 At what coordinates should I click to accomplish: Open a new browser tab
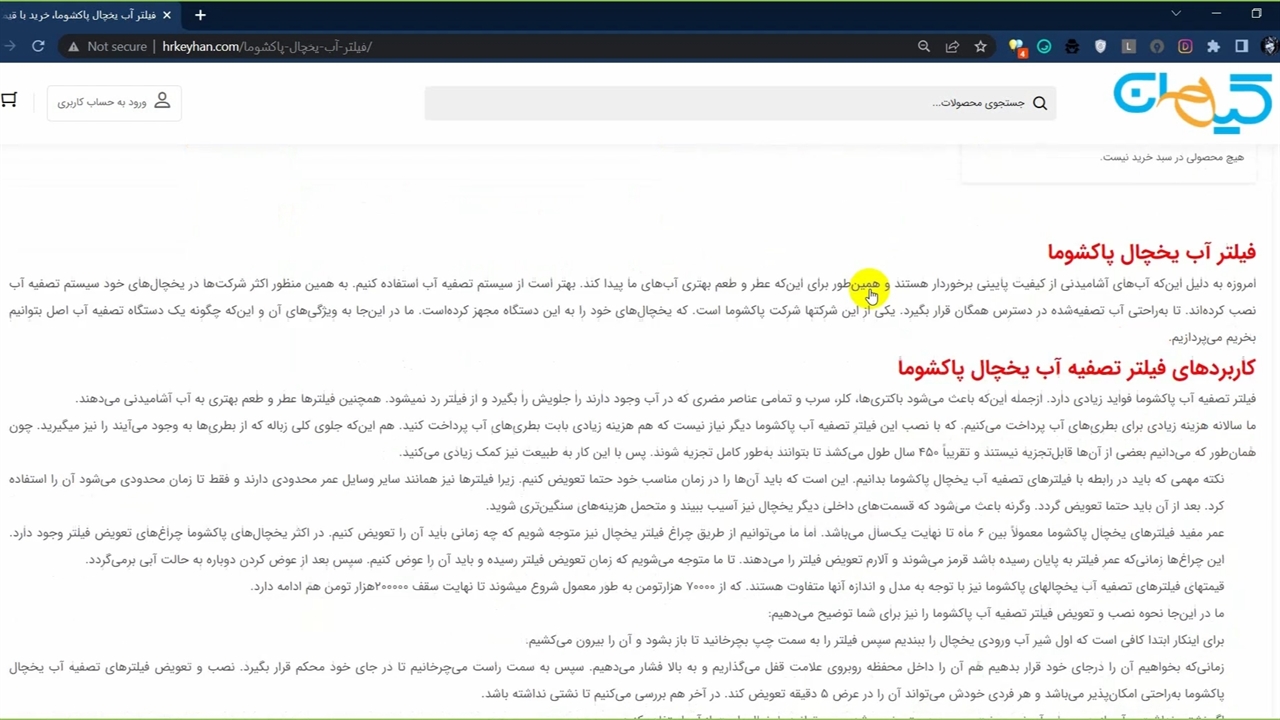[200, 15]
